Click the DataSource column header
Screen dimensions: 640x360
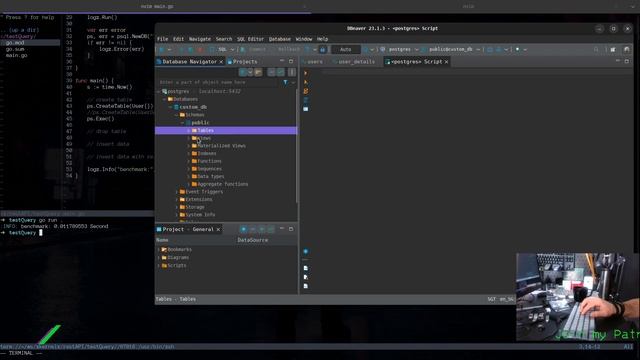click(x=252, y=240)
